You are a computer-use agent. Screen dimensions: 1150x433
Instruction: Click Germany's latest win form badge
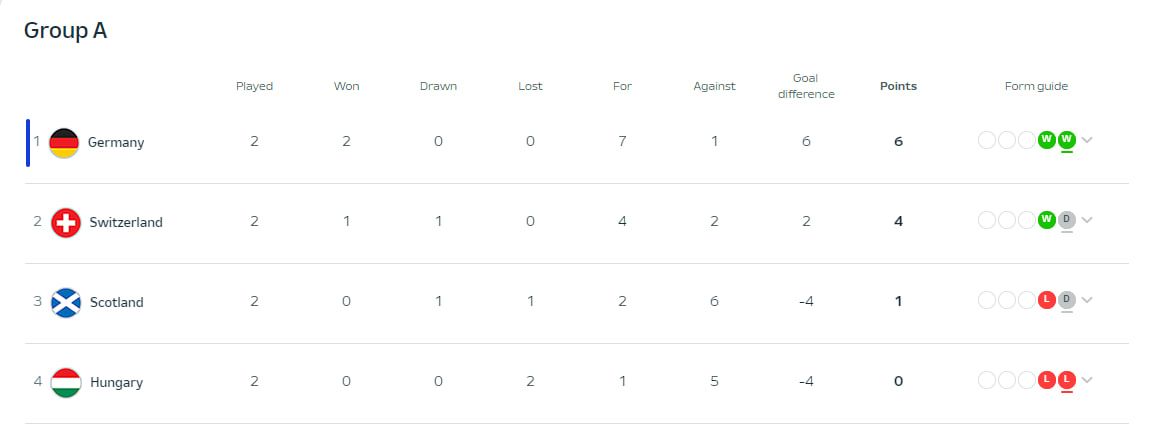point(1067,140)
